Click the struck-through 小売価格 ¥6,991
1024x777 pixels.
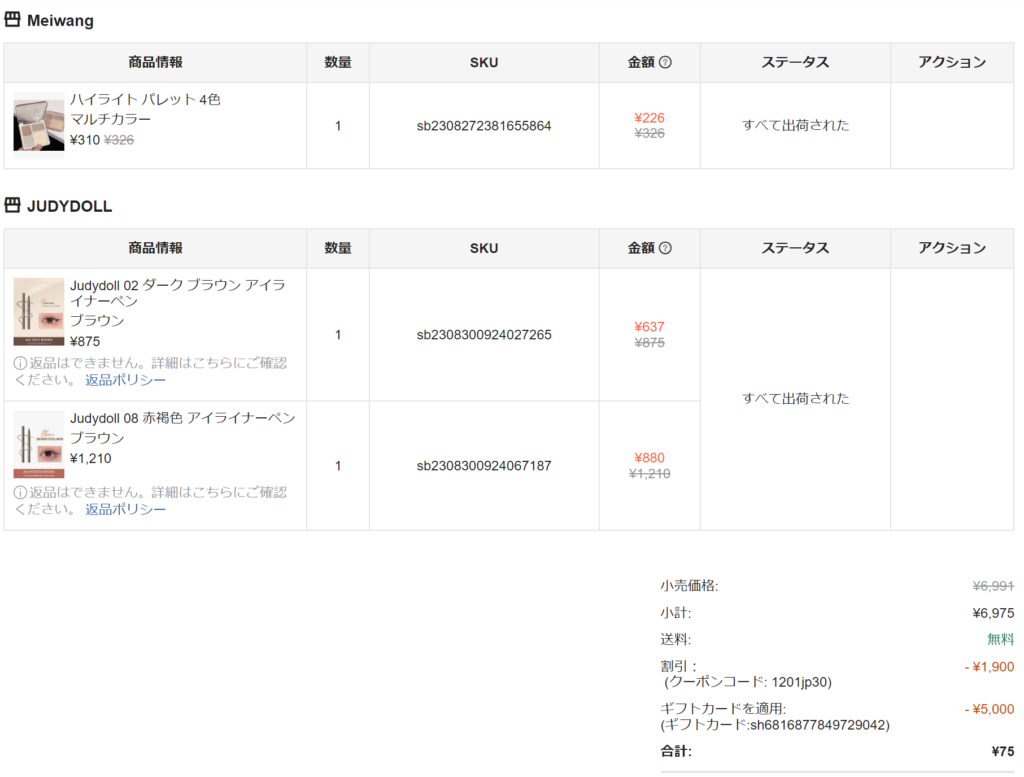pyautogui.click(x=993, y=586)
